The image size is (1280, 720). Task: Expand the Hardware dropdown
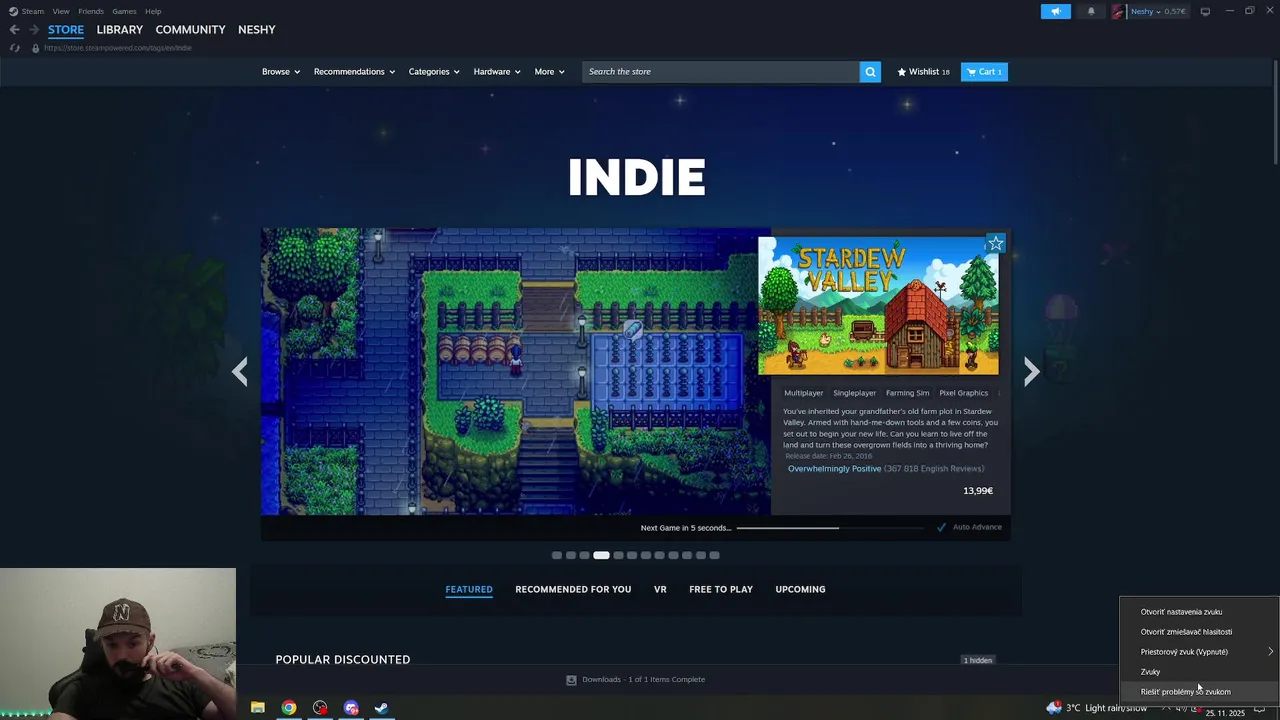tap(497, 72)
